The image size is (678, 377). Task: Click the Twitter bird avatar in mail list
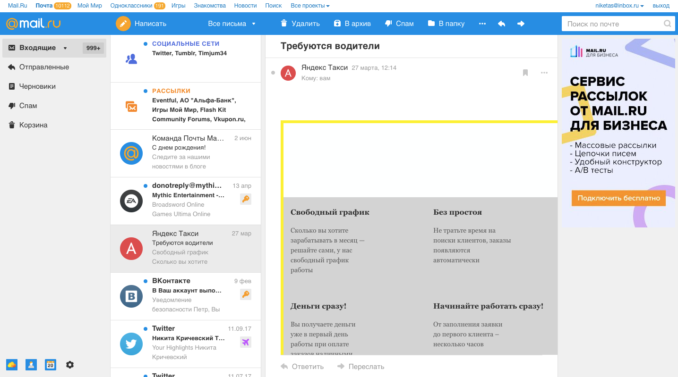(131, 344)
